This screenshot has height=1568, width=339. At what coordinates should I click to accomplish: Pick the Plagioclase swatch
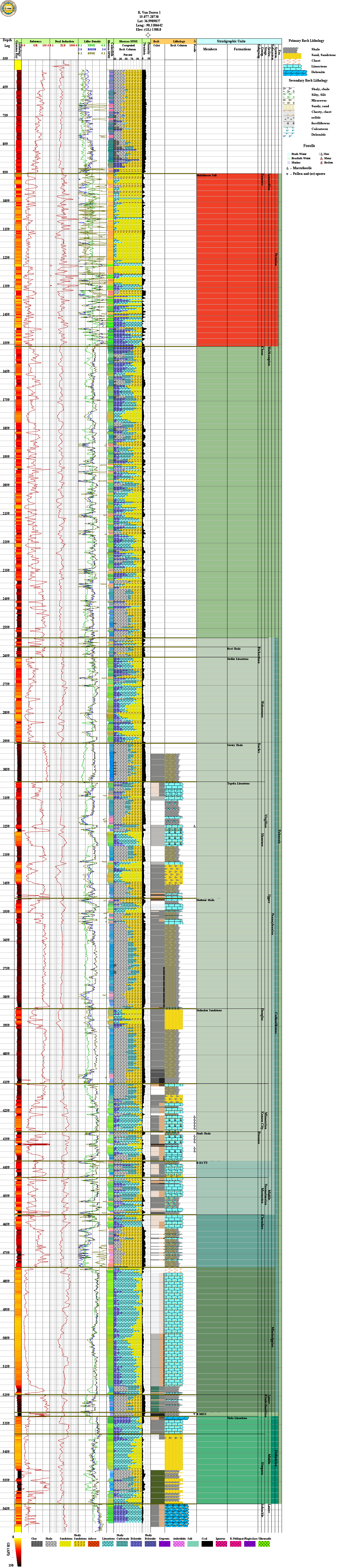(250, 1544)
